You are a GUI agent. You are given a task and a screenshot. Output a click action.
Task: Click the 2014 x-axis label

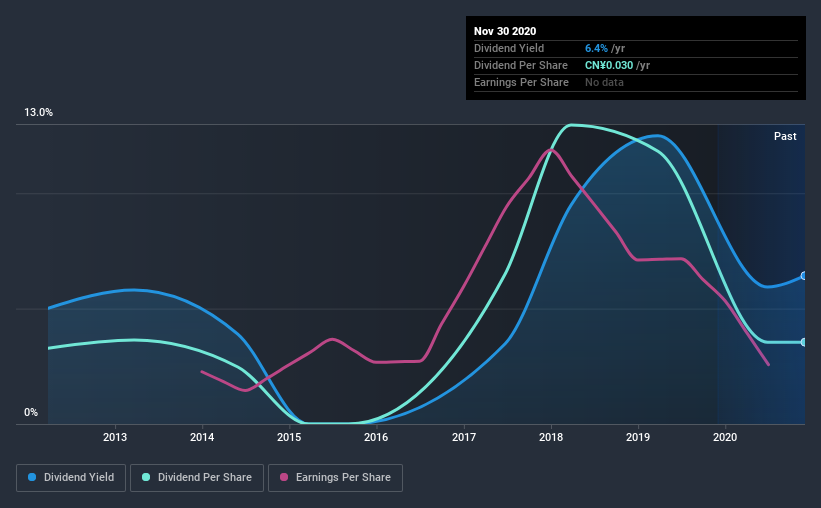click(x=202, y=437)
